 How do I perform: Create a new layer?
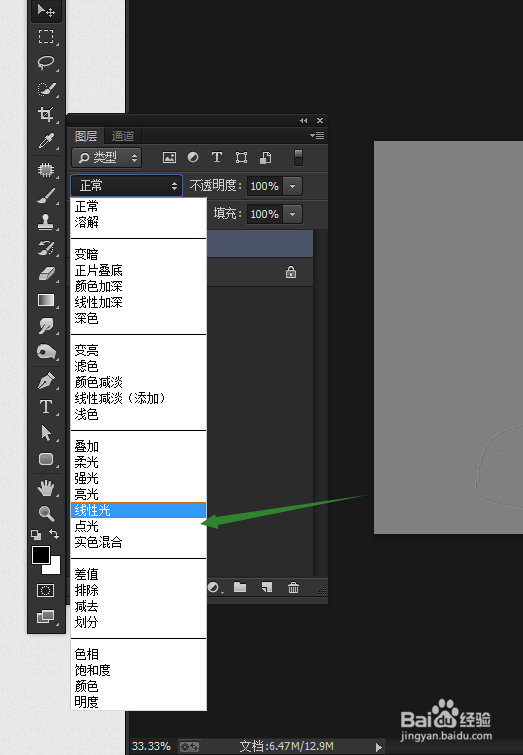pos(267,587)
